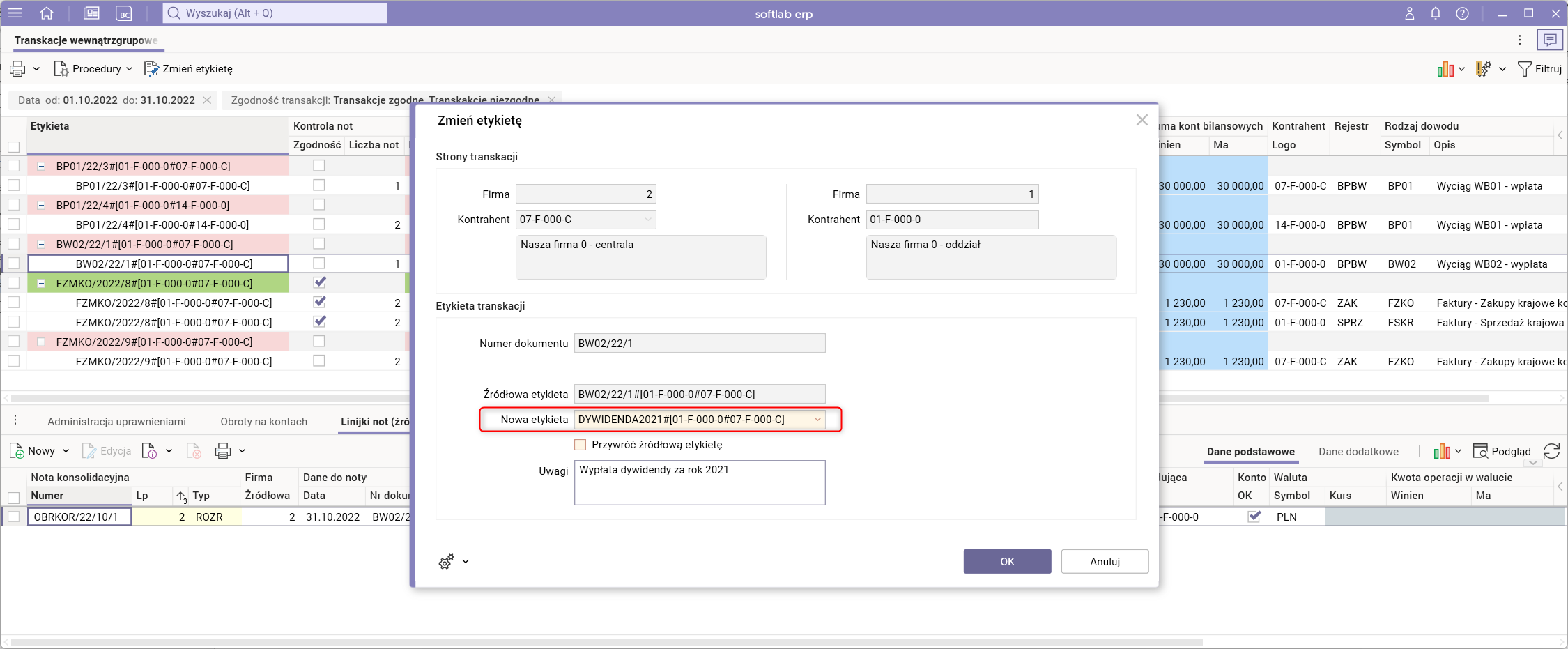This screenshot has height=649, width=1568.
Task: Open the Dane dodatkowe tab
Action: coord(1358,452)
